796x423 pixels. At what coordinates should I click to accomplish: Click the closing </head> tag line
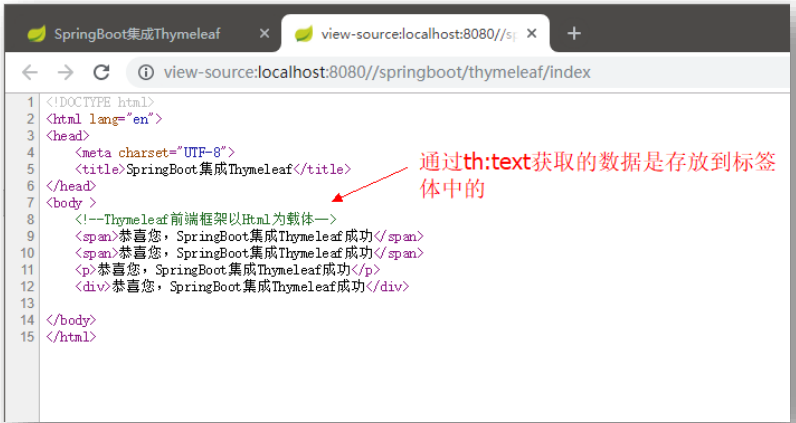click(71, 186)
